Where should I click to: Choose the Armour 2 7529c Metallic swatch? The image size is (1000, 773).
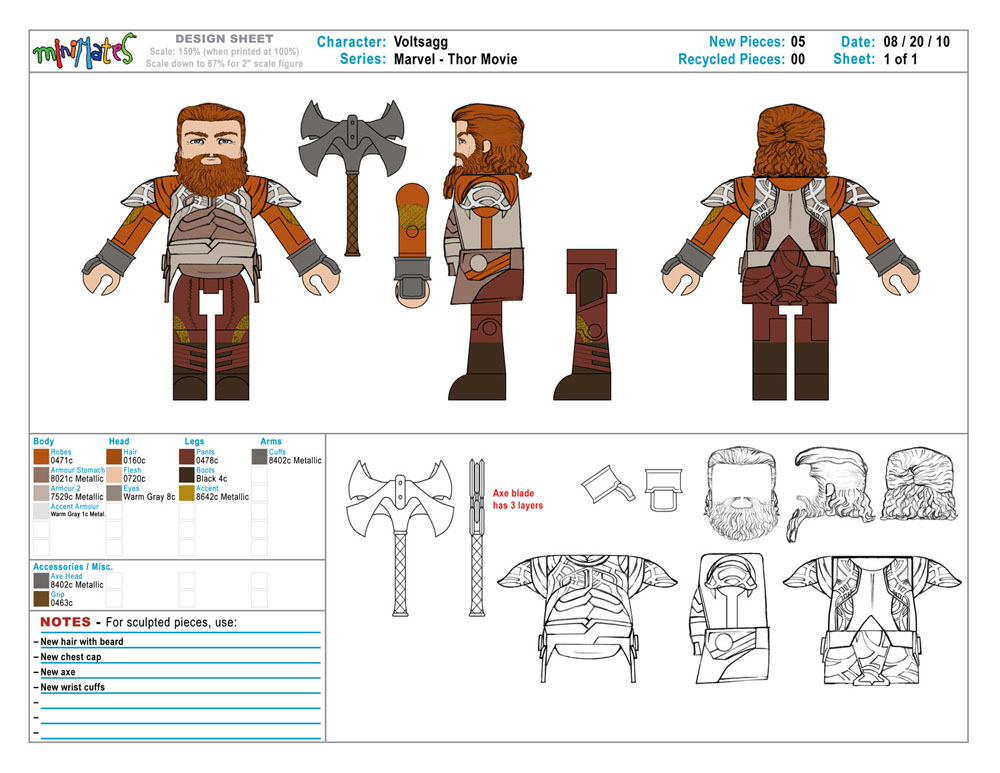[41, 493]
